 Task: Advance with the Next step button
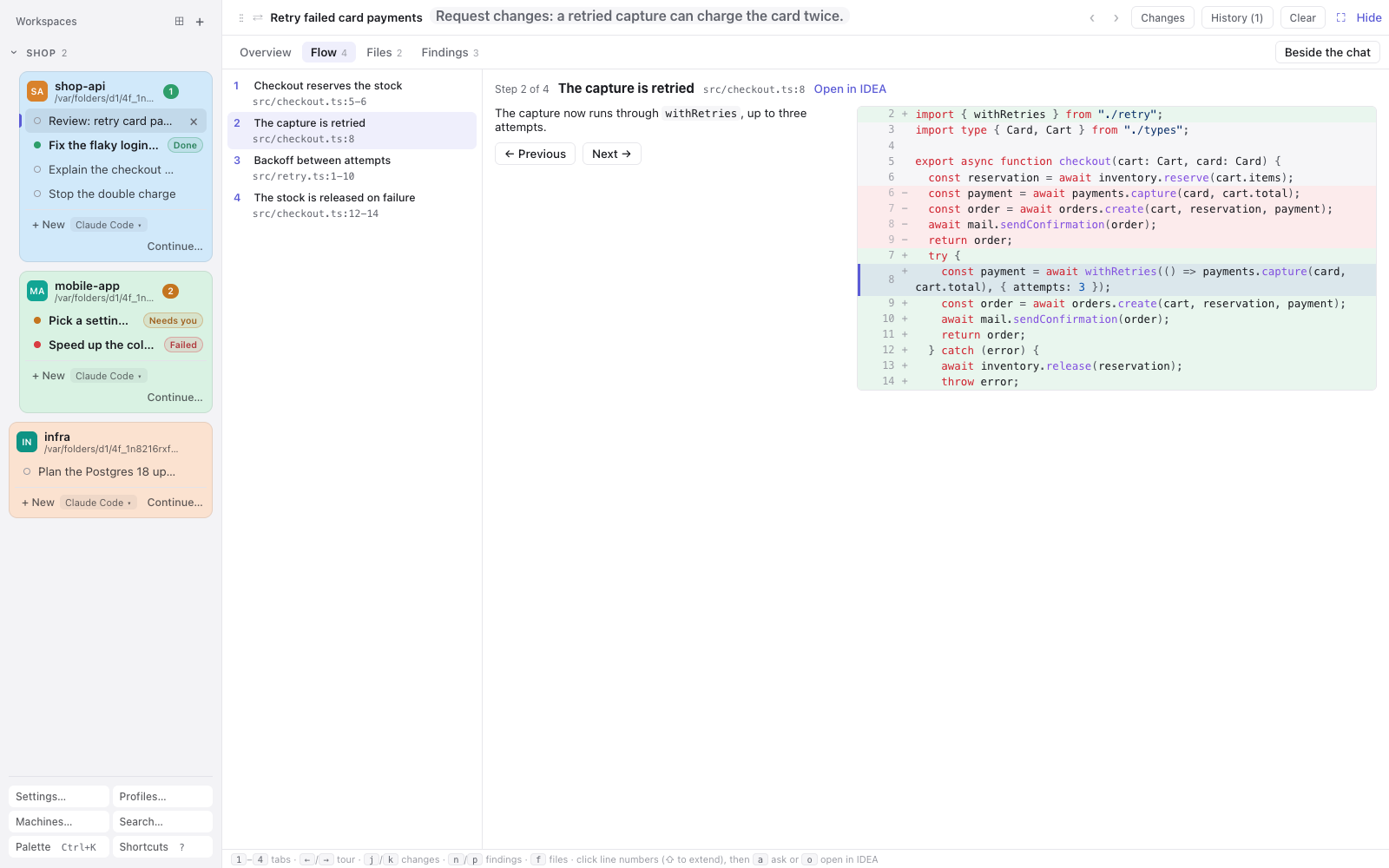pos(611,154)
